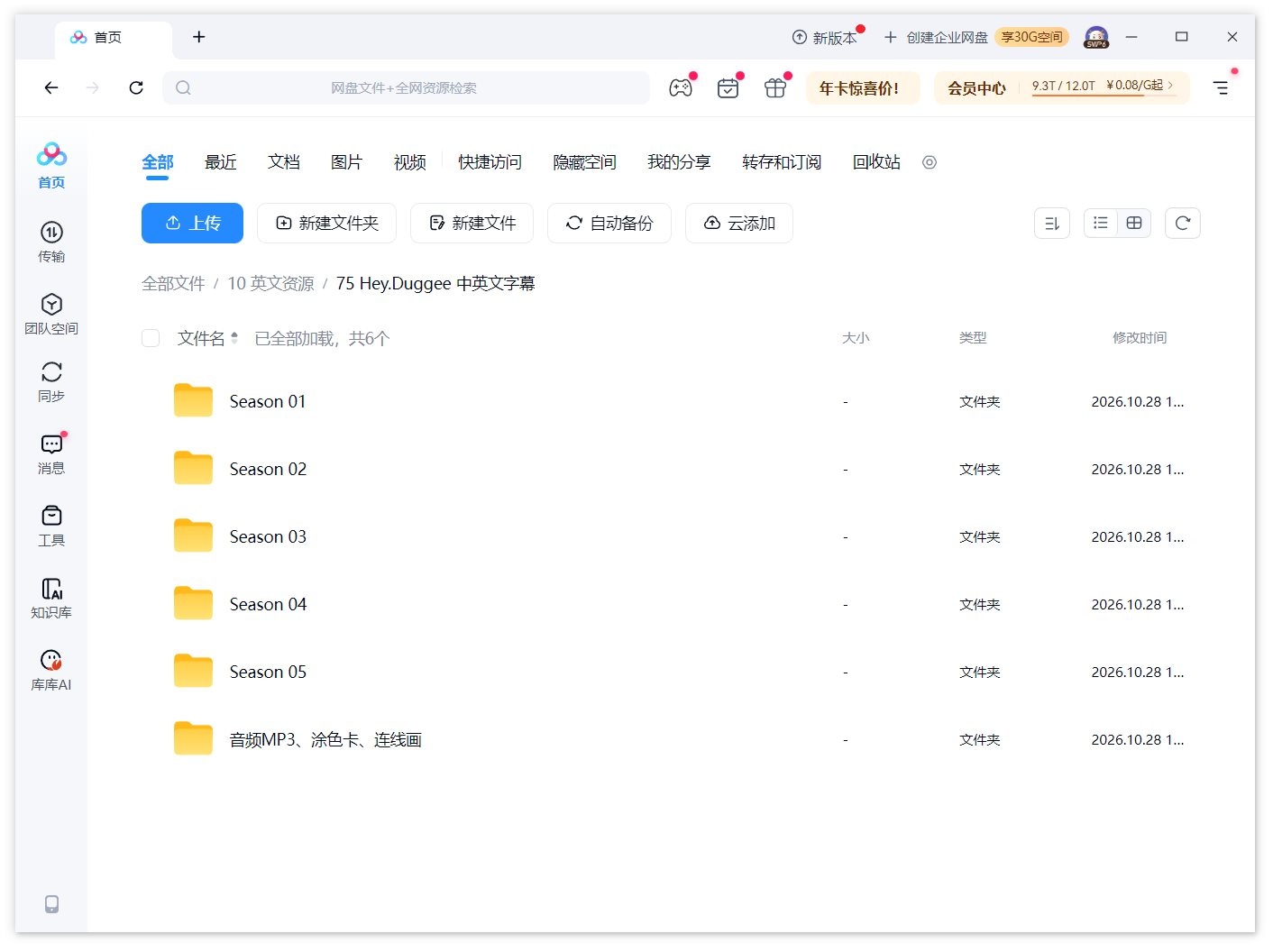Select the 隐藏空间 tab

[x=584, y=162]
